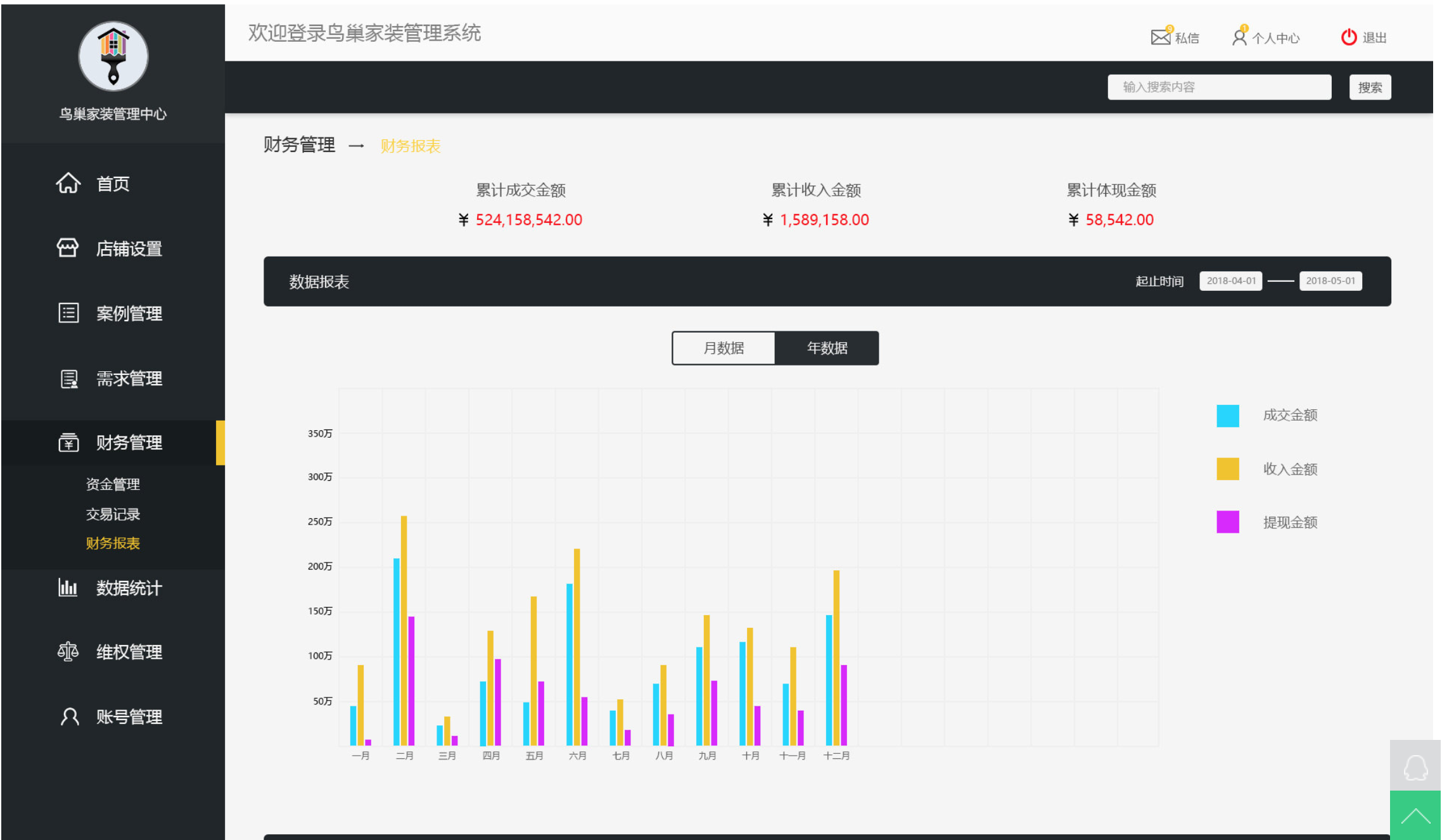Screen dimensions: 1442x840
Task: Click the 退出 logout text
Action: pos(1374,38)
